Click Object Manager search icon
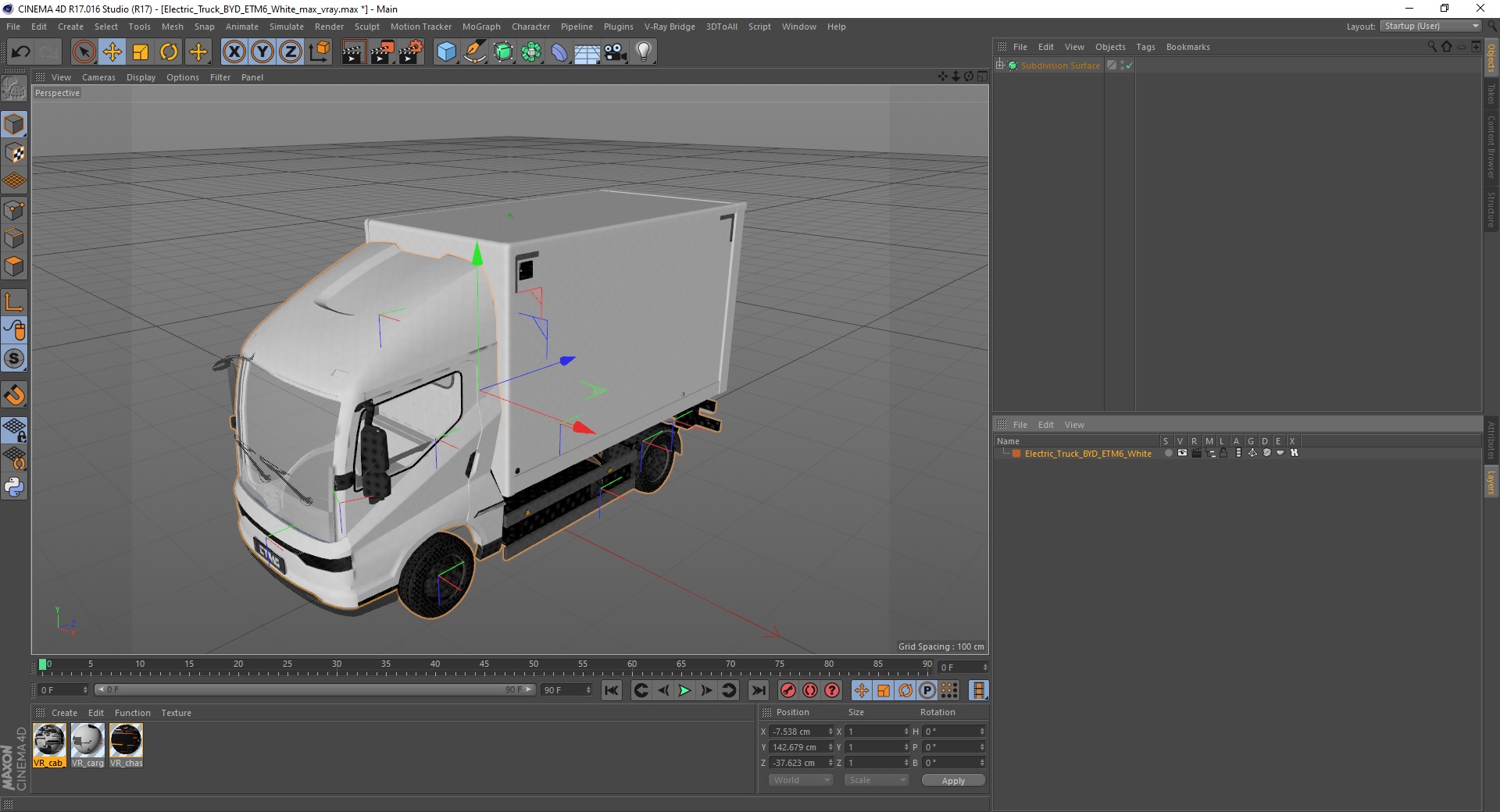The image size is (1500, 812). 1431,47
